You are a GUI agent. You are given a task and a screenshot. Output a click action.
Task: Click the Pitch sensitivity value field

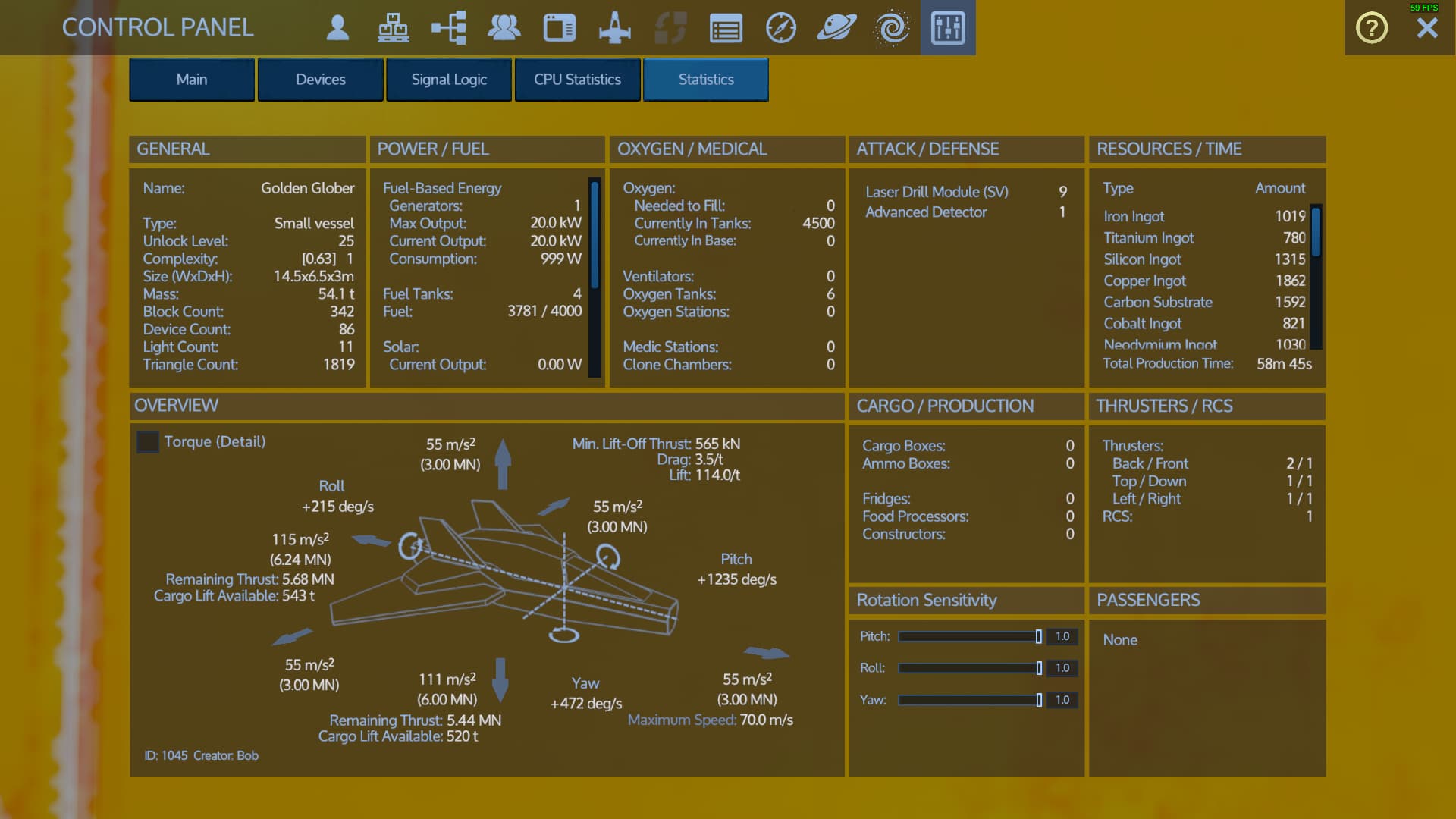tap(1062, 637)
